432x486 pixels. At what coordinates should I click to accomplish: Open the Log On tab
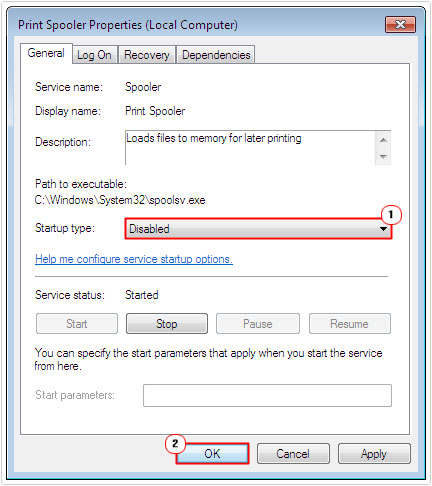94,55
